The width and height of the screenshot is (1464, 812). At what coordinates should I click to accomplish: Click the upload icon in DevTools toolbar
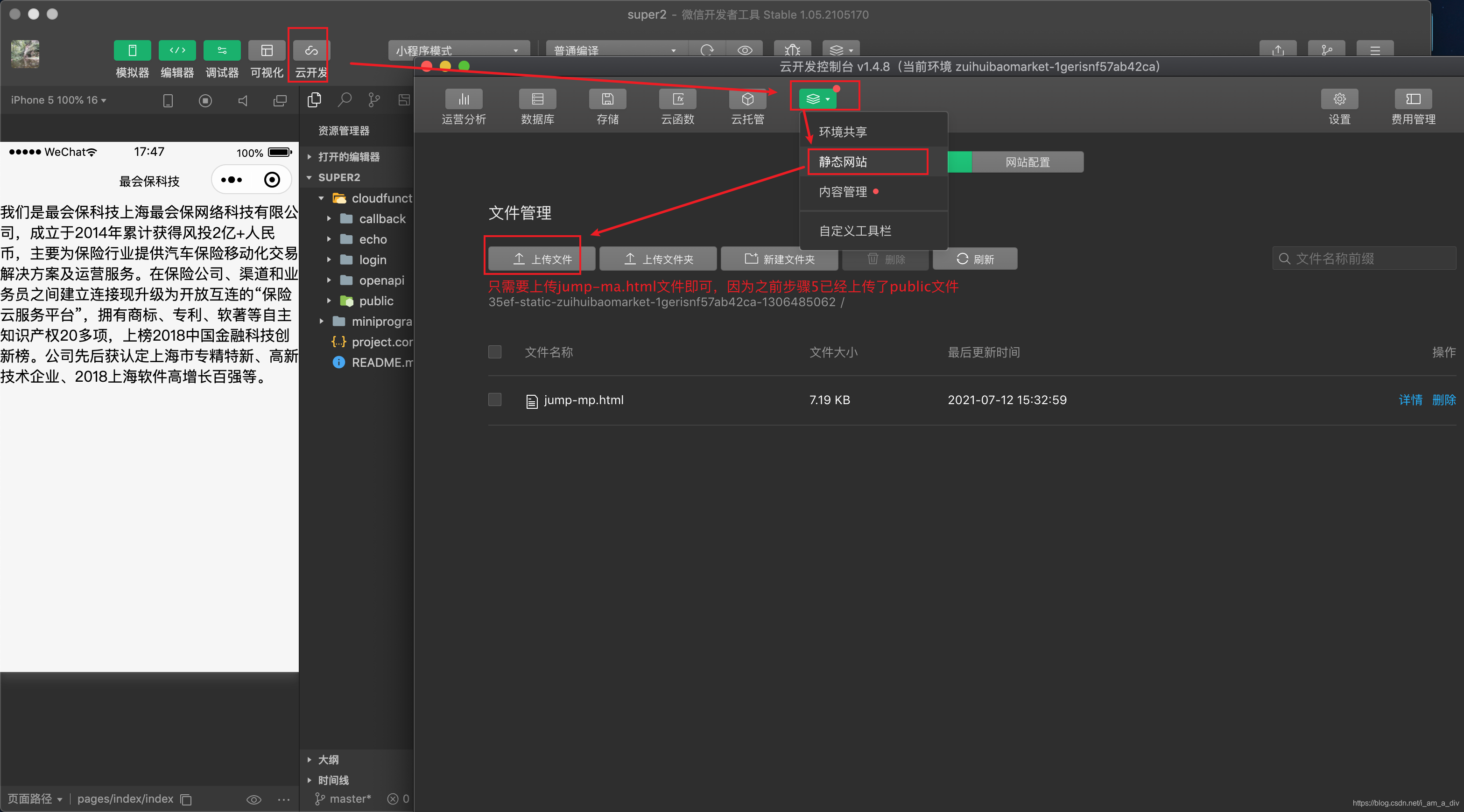[x=1278, y=50]
